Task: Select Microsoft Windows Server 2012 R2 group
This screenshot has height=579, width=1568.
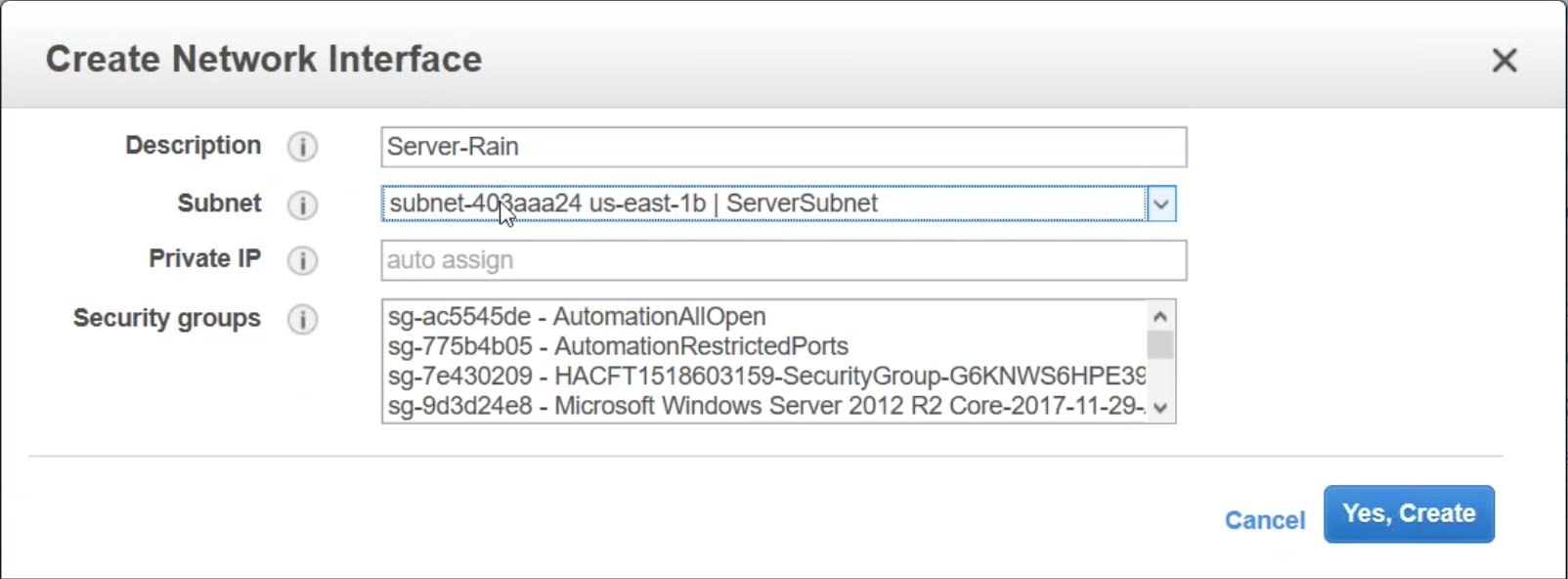Action: point(765,406)
